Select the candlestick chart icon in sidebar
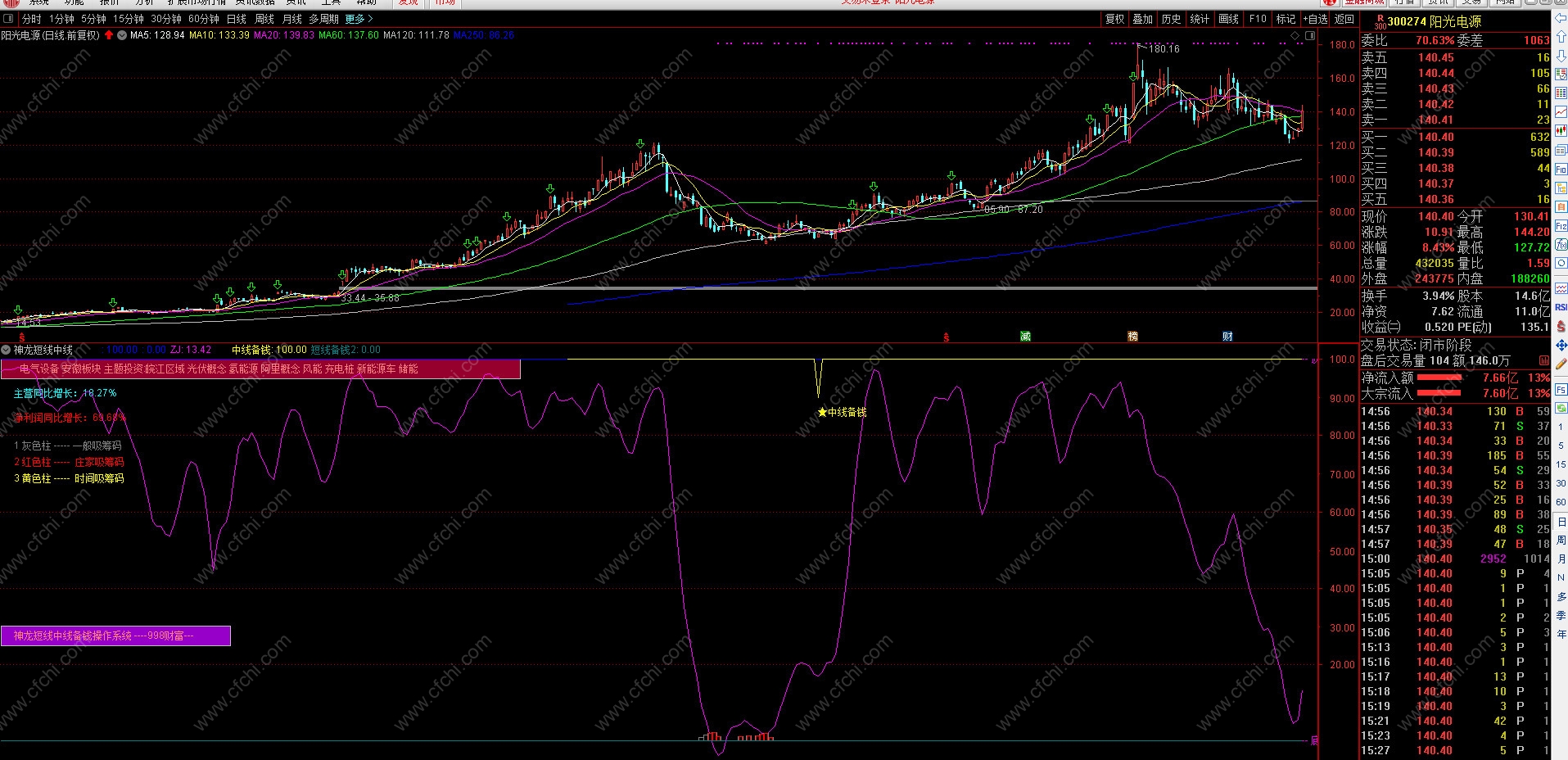This screenshot has height=760, width=1568. tap(1561, 131)
